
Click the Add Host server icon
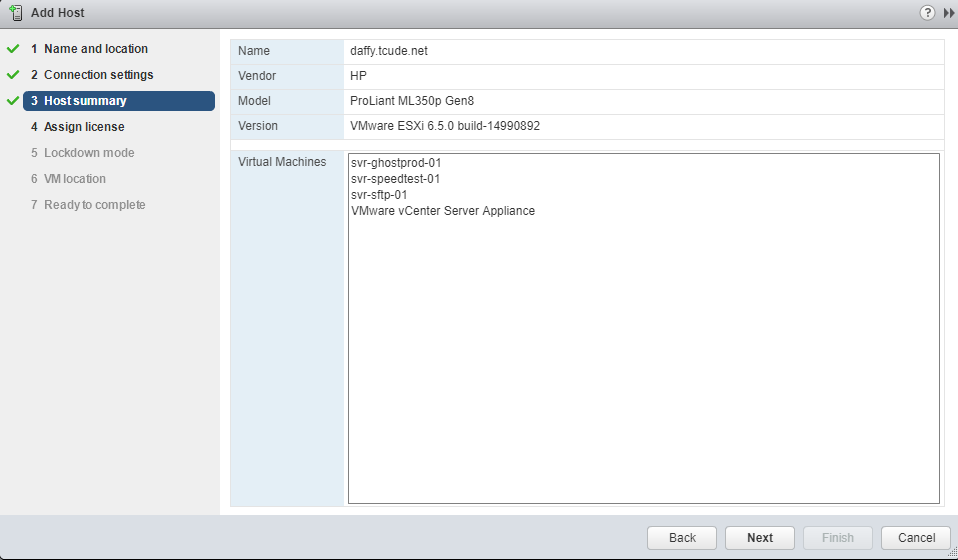[x=16, y=12]
